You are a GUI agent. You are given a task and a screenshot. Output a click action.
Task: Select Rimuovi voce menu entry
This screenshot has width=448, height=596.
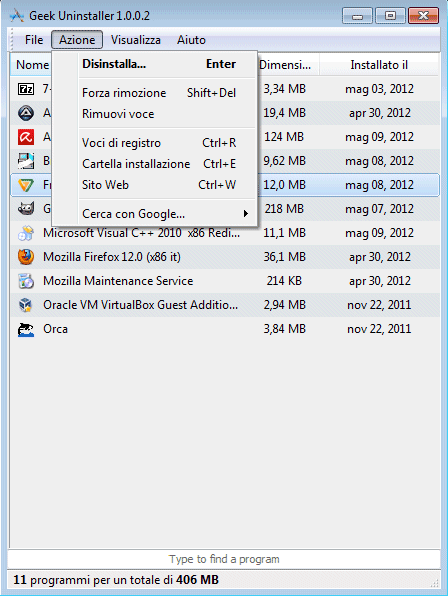tap(155, 114)
